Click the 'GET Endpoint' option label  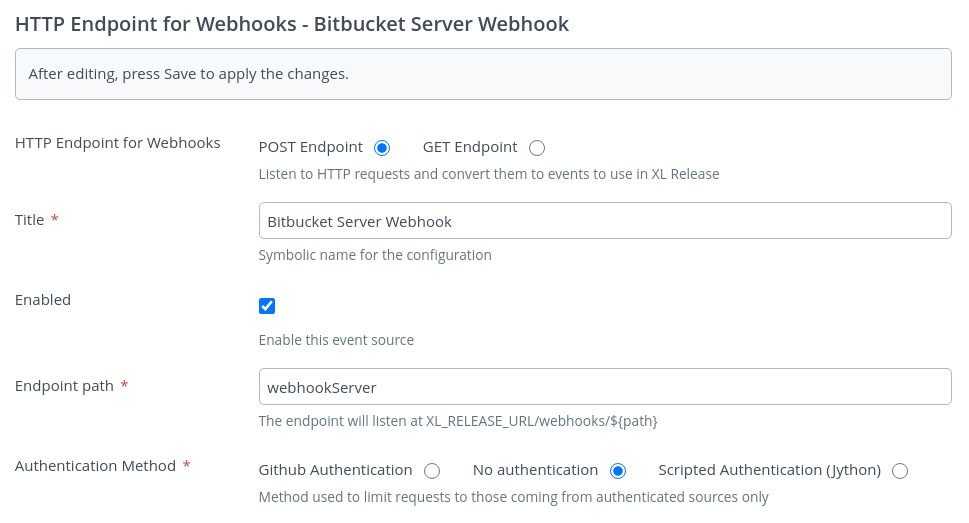pyautogui.click(x=470, y=147)
